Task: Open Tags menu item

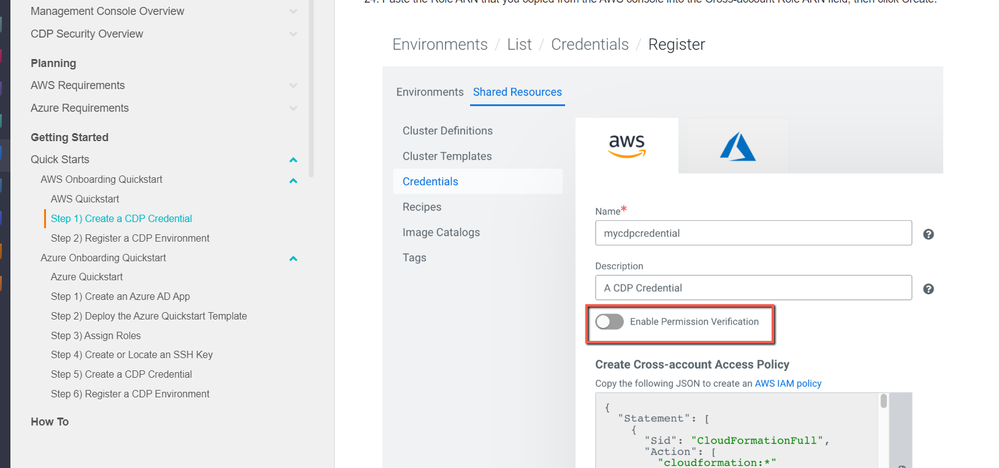Action: pyautogui.click(x=414, y=258)
